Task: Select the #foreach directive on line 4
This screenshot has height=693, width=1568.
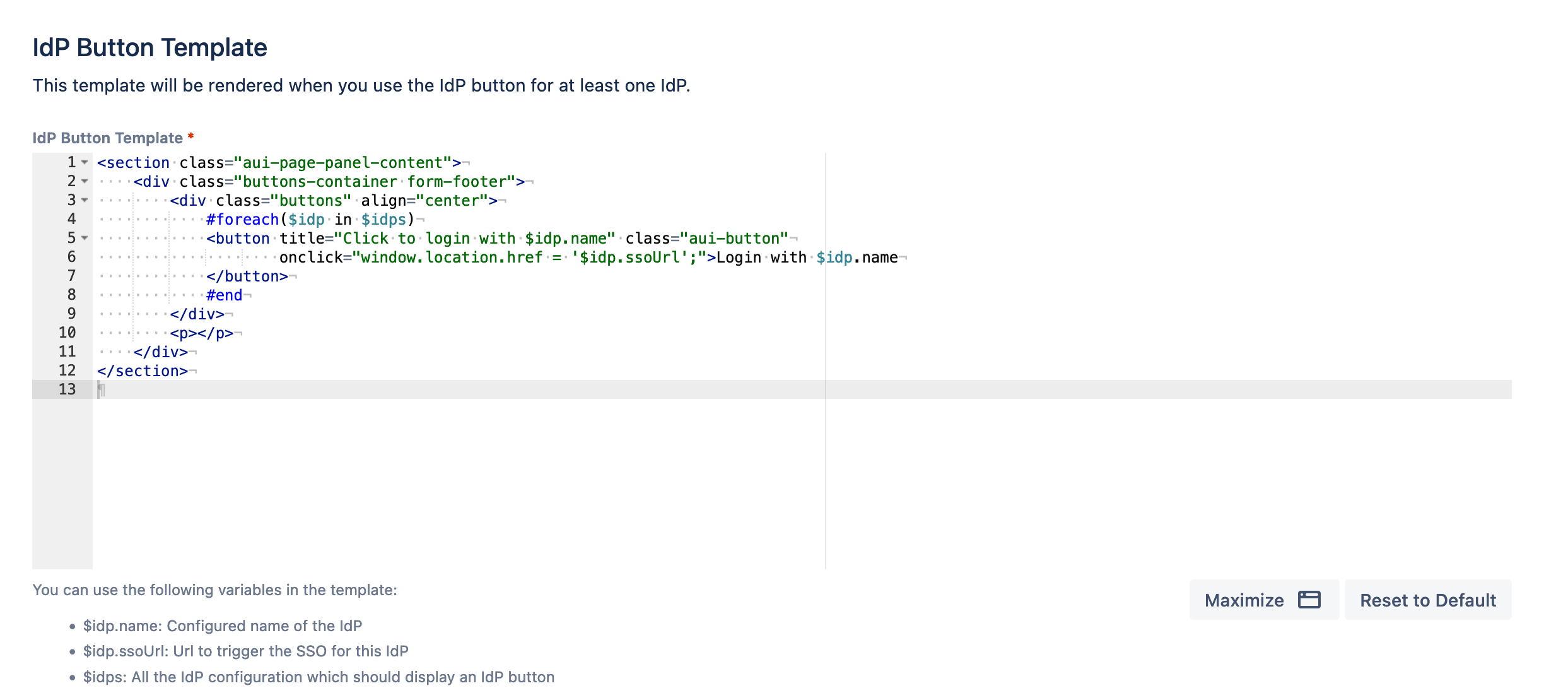Action: point(243,219)
